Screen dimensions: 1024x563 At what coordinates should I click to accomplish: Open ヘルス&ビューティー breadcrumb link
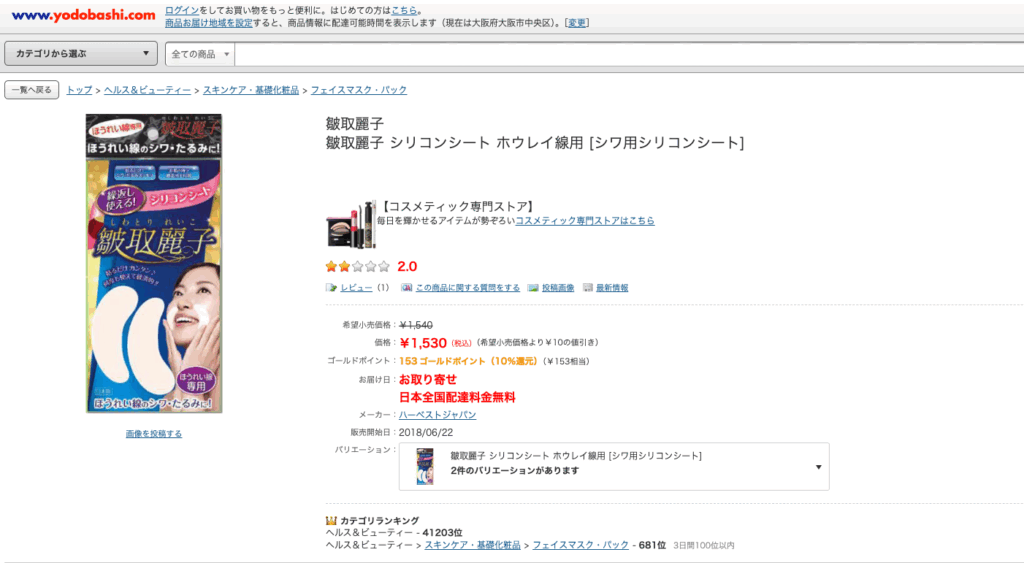pos(148,90)
